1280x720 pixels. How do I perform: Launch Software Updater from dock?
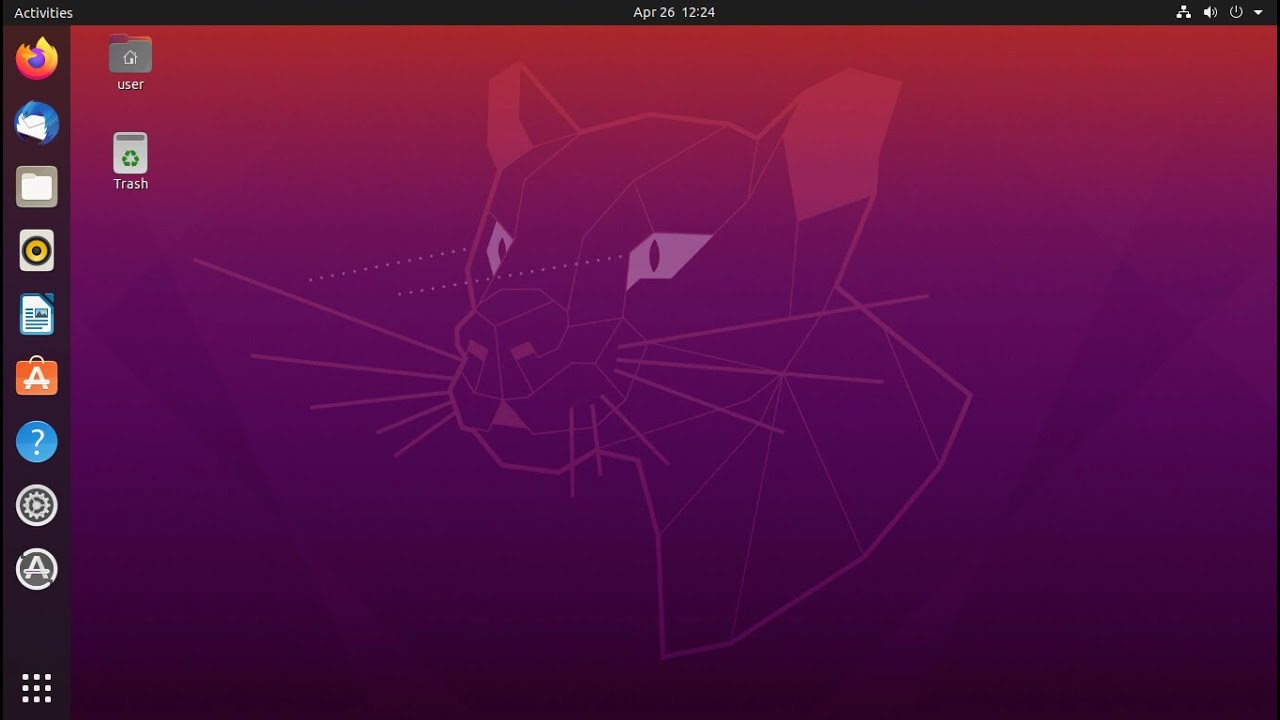click(37, 569)
